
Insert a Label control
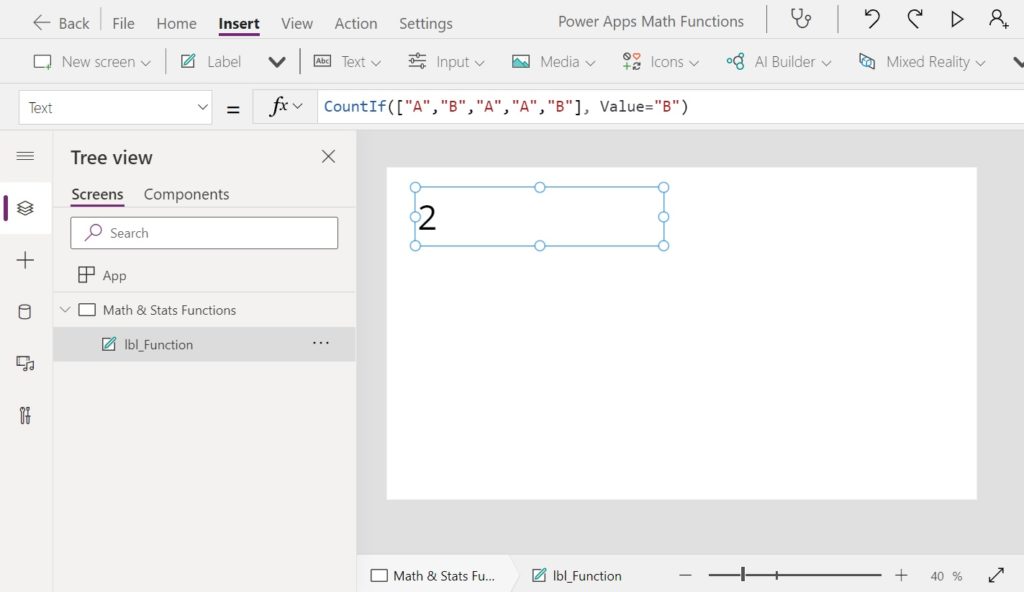210,61
